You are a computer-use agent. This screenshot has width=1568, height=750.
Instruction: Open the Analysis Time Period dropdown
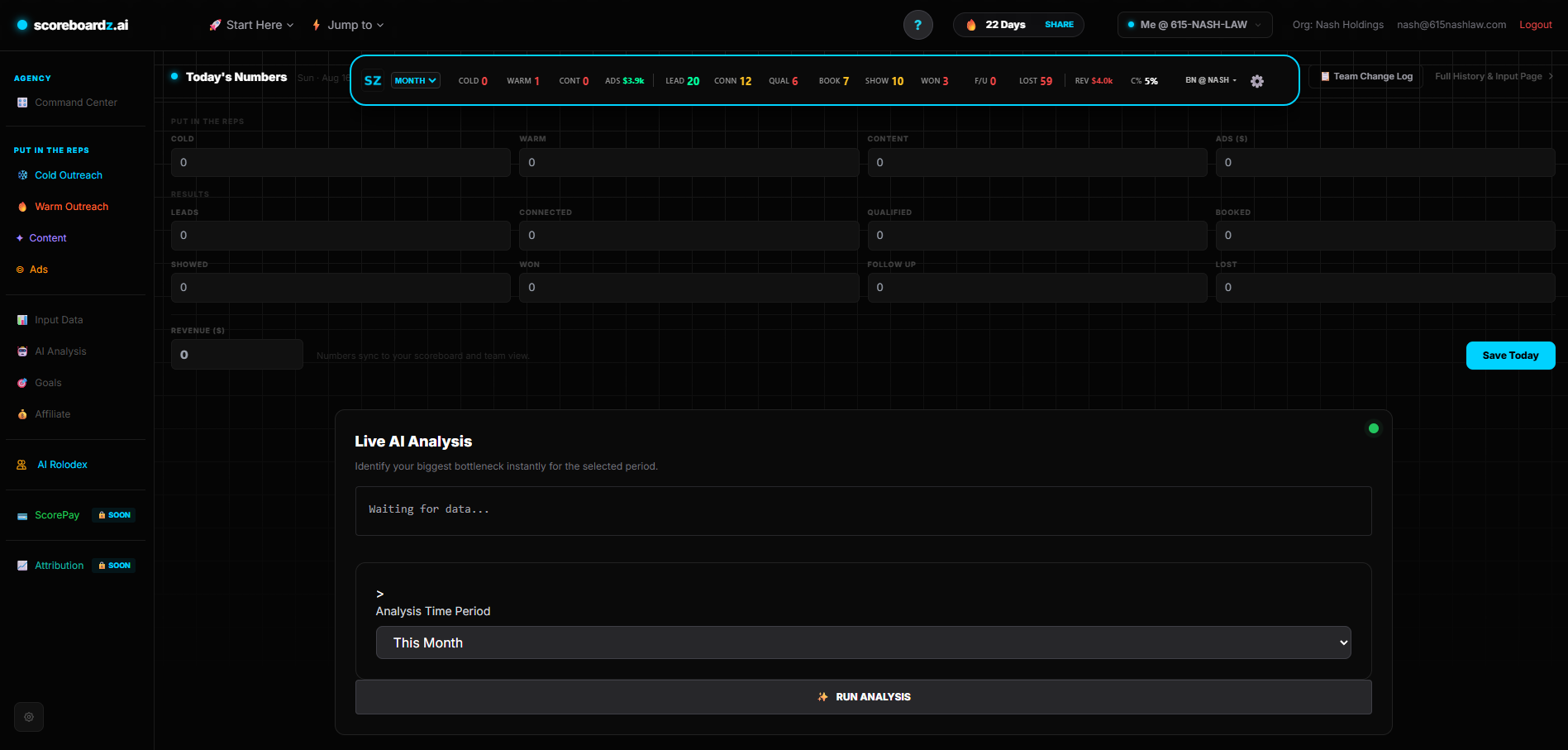coord(863,643)
